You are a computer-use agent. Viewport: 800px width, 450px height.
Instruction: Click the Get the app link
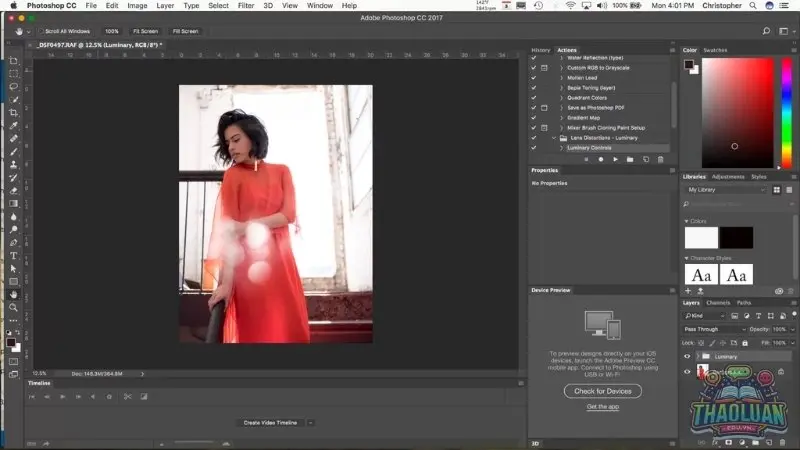(x=603, y=407)
